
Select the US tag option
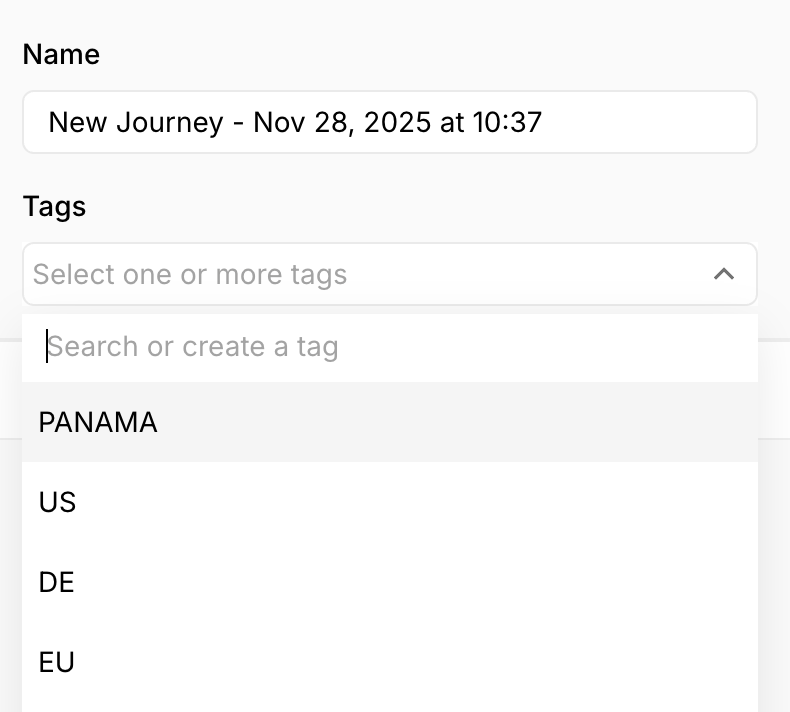(58, 502)
